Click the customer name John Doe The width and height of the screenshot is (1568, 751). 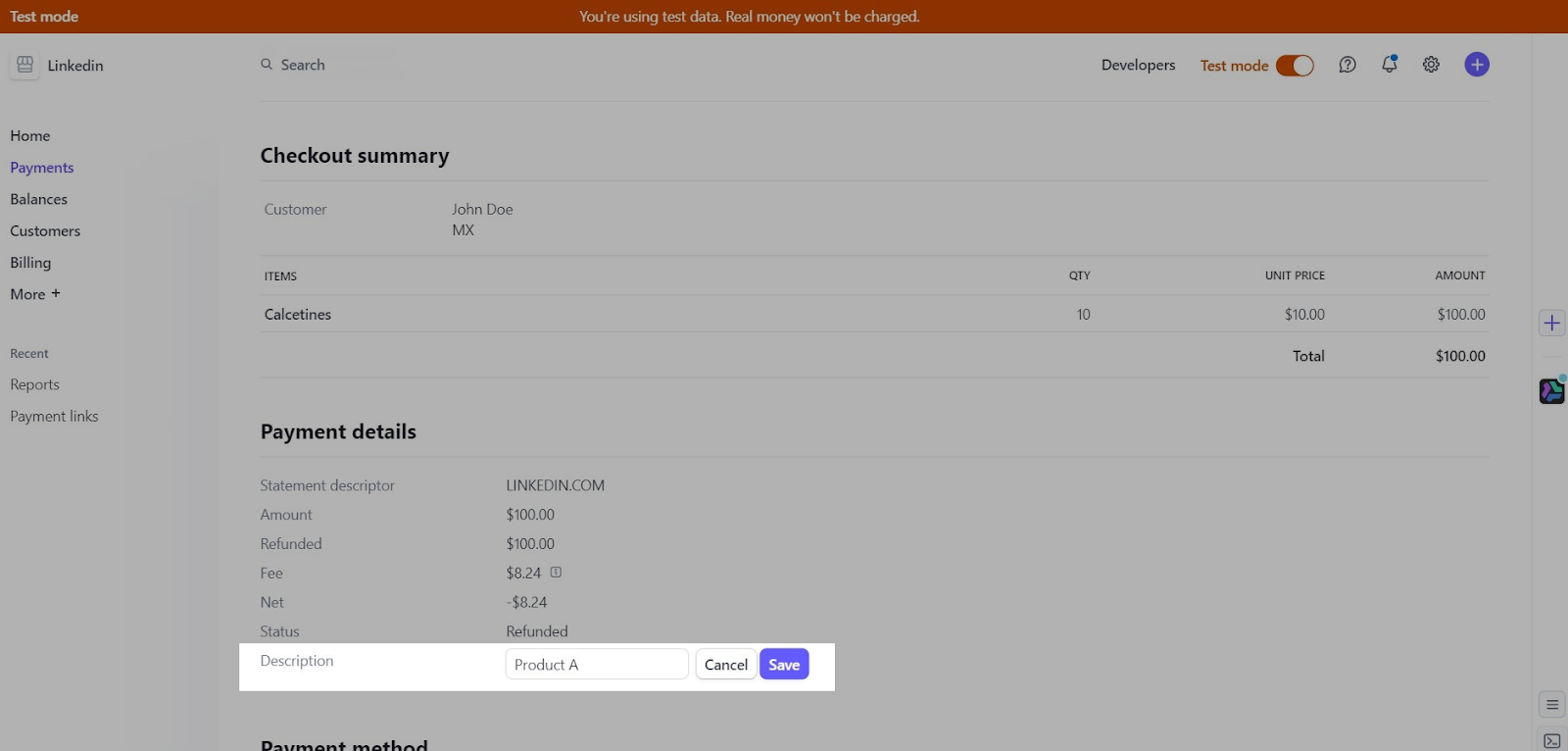point(482,210)
